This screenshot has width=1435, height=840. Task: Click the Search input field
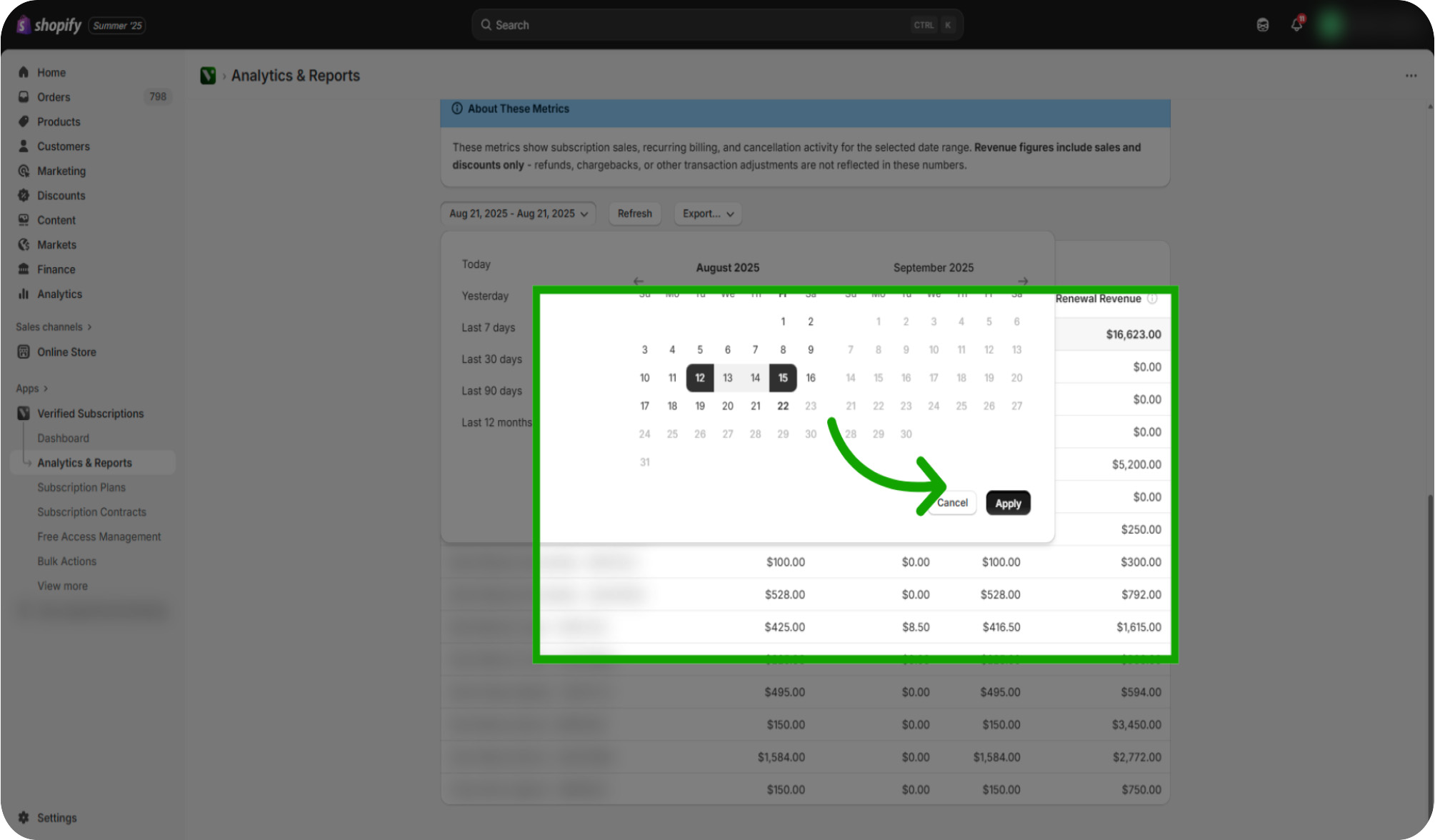717,25
